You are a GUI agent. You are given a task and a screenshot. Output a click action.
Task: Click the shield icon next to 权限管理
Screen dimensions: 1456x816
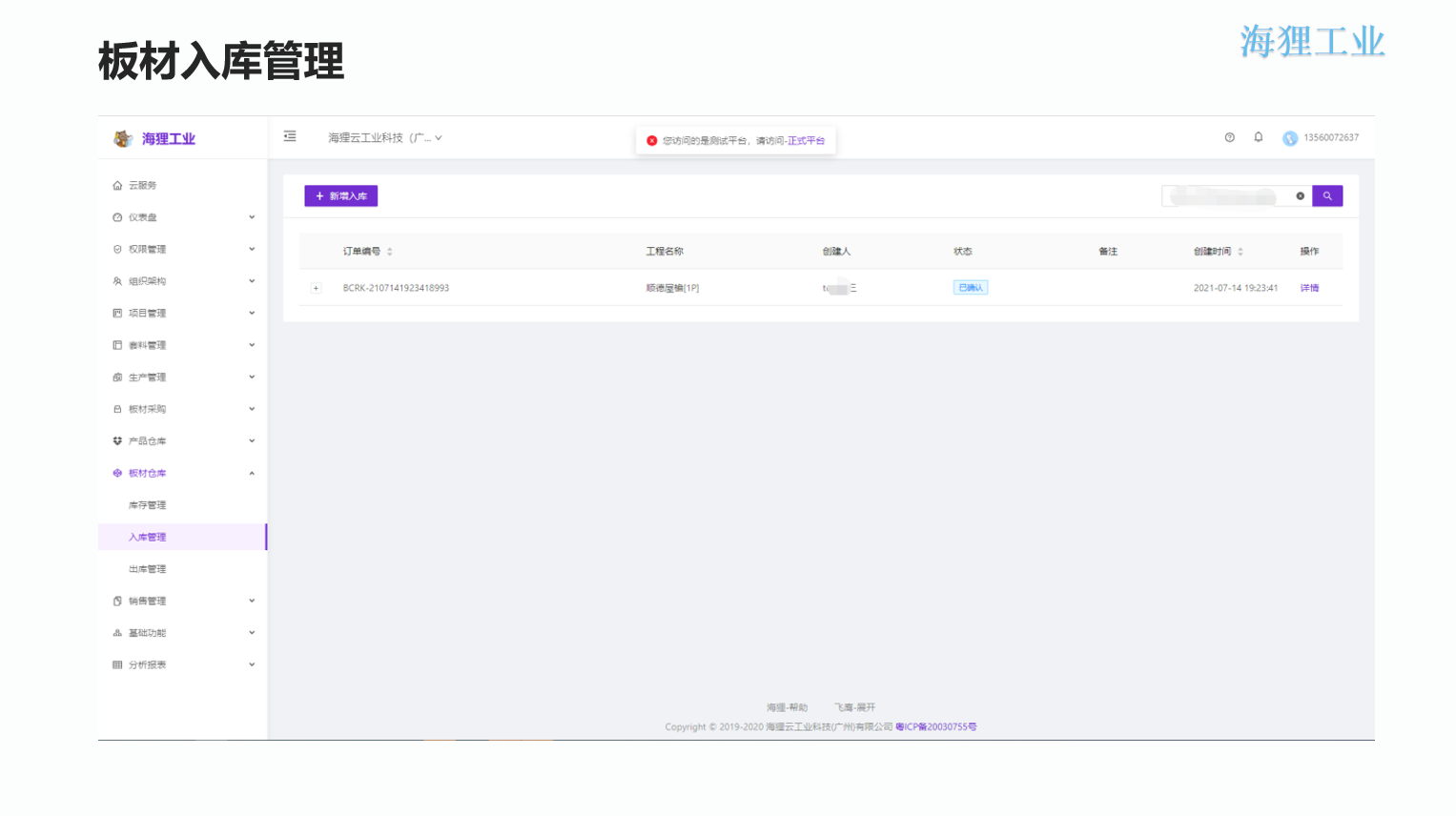pyautogui.click(x=117, y=250)
